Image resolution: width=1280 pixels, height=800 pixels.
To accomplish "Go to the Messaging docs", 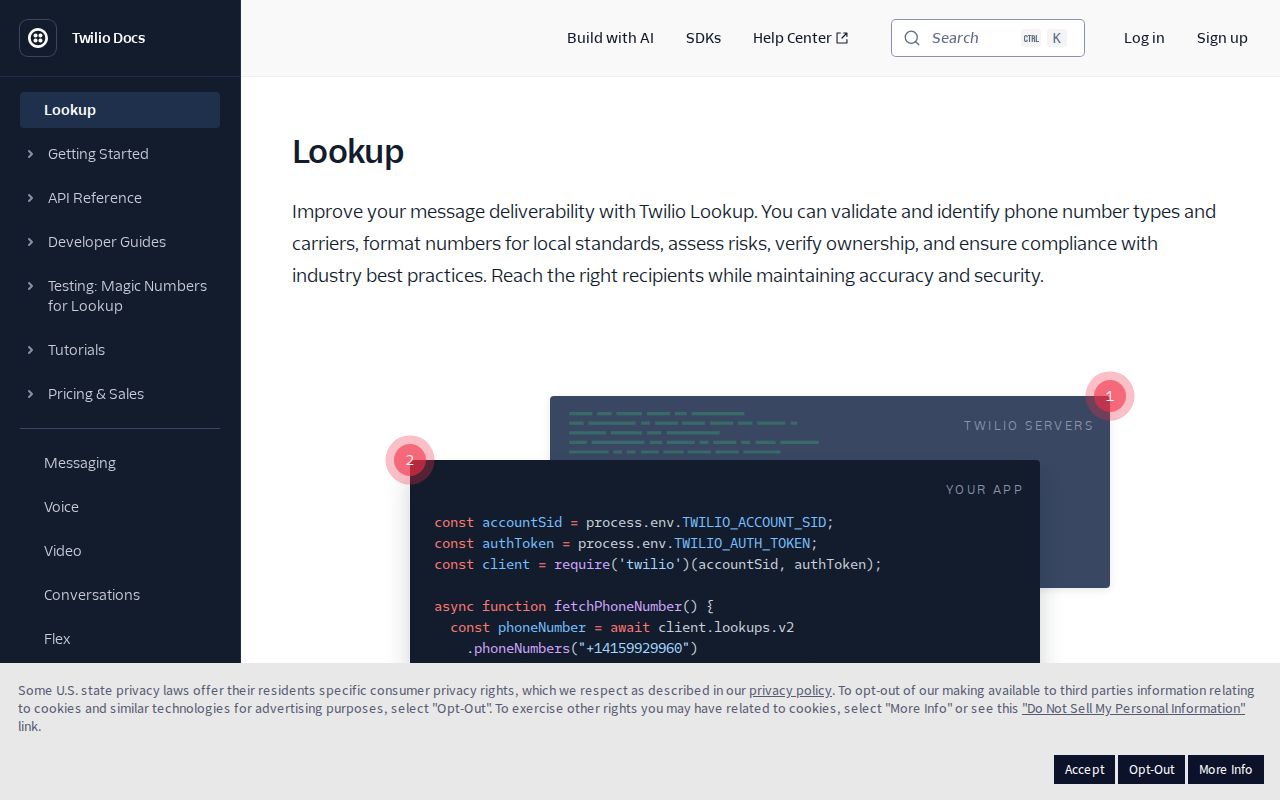I will [80, 463].
